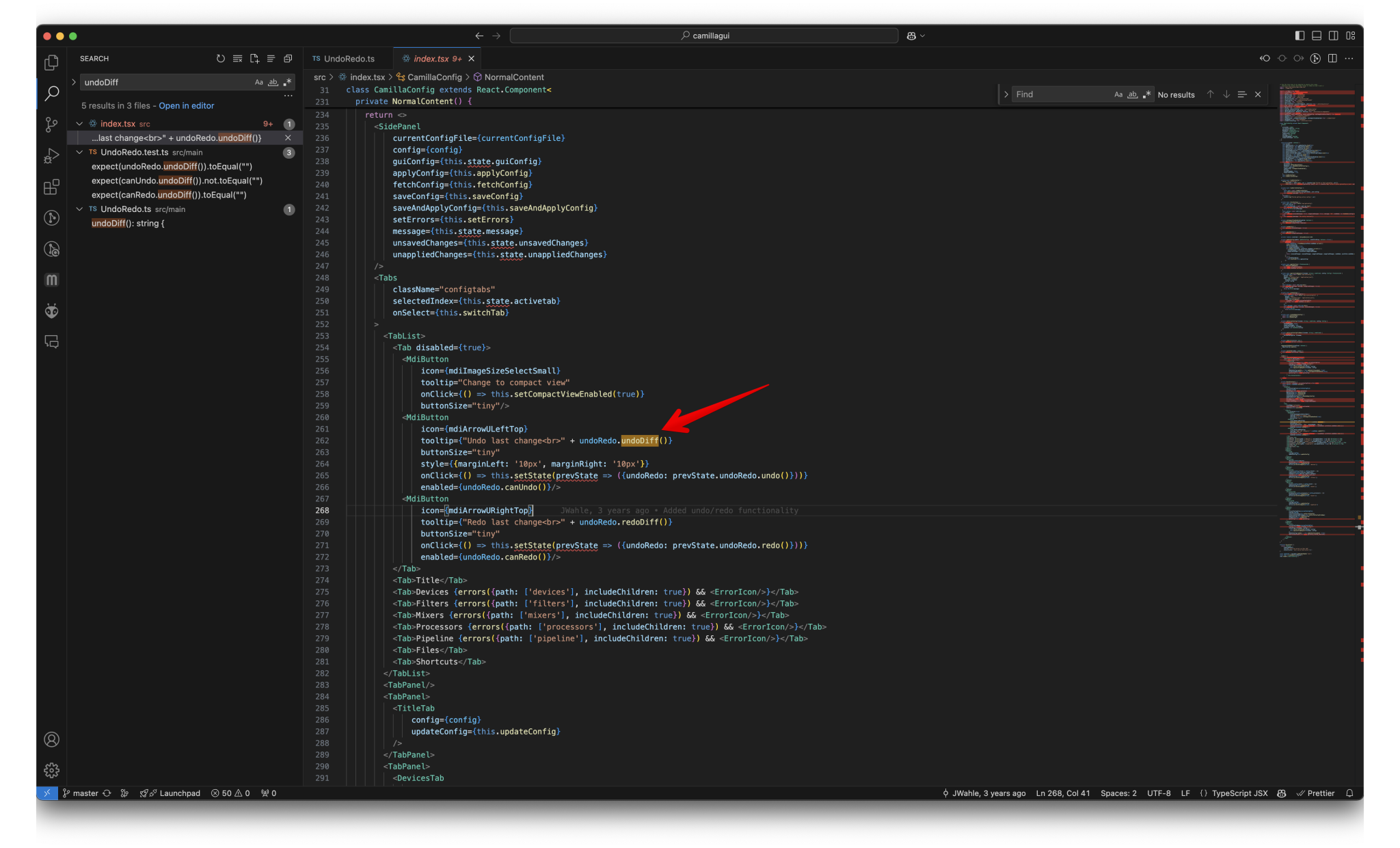Open the notifications bell in status bar
Screen dimensions: 1400x848
(1349, 793)
